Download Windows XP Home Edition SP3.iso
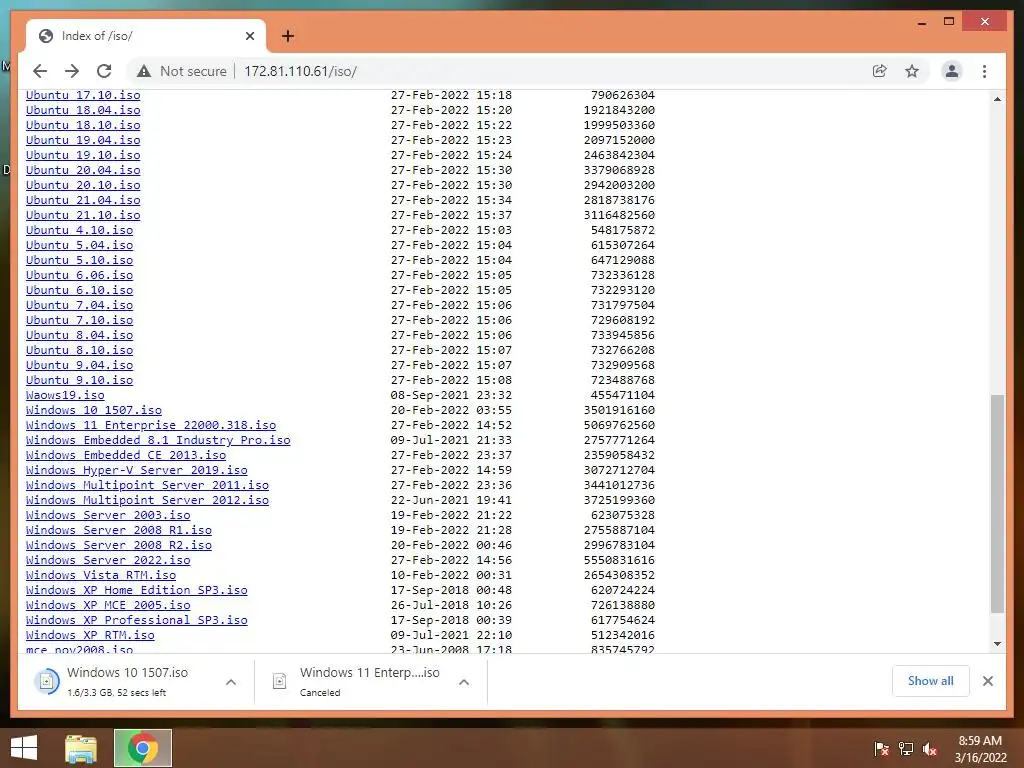The width and height of the screenshot is (1024, 768). (136, 591)
